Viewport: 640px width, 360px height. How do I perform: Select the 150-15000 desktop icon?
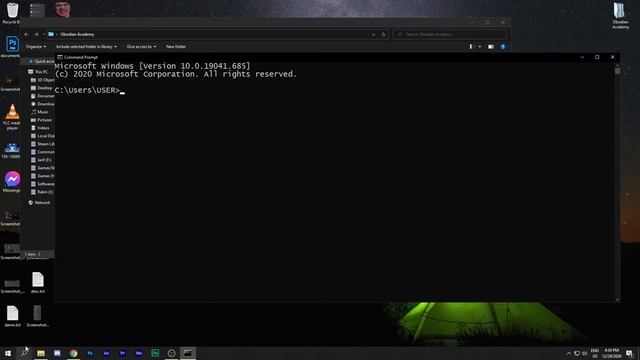pos(11,151)
